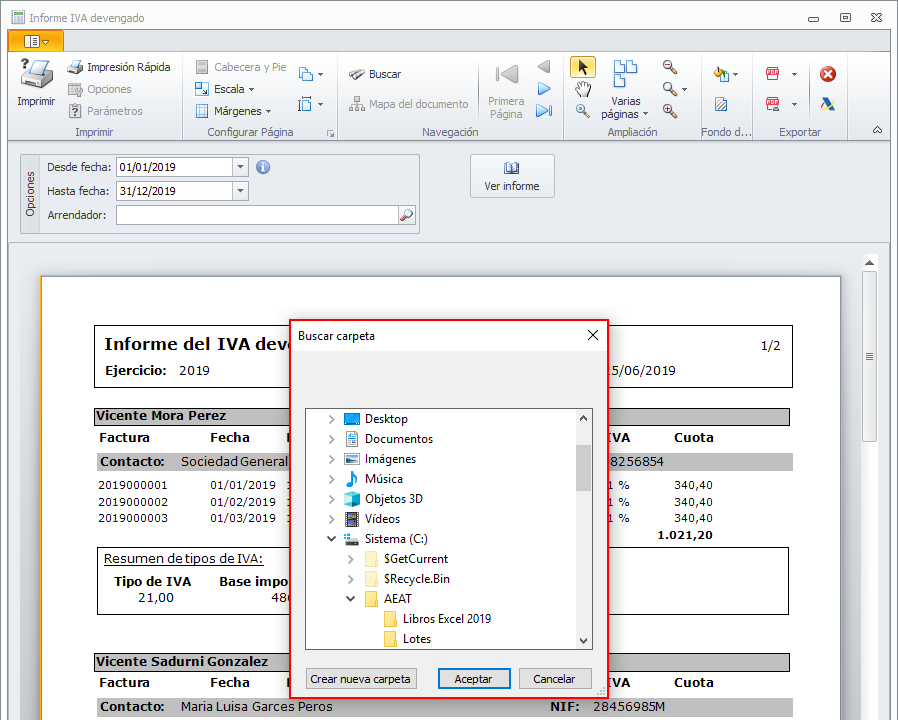898x720 pixels.
Task: Select the hand pan tool
Action: coord(583,89)
